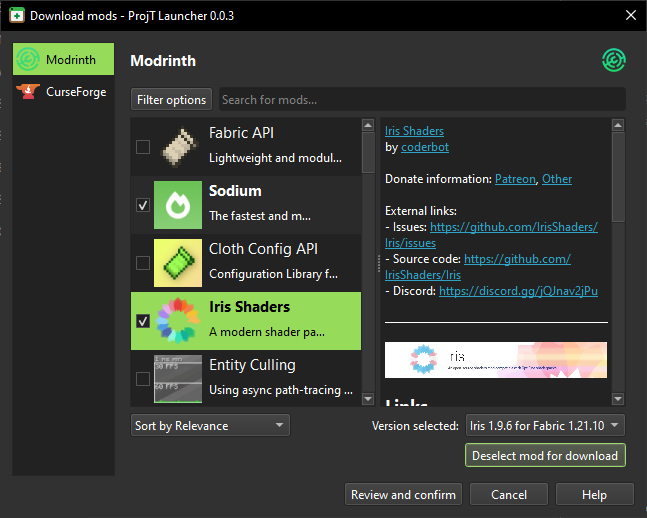Click description pane scrollbar thumb
Screen dimensions: 647x518
(x=618, y=177)
